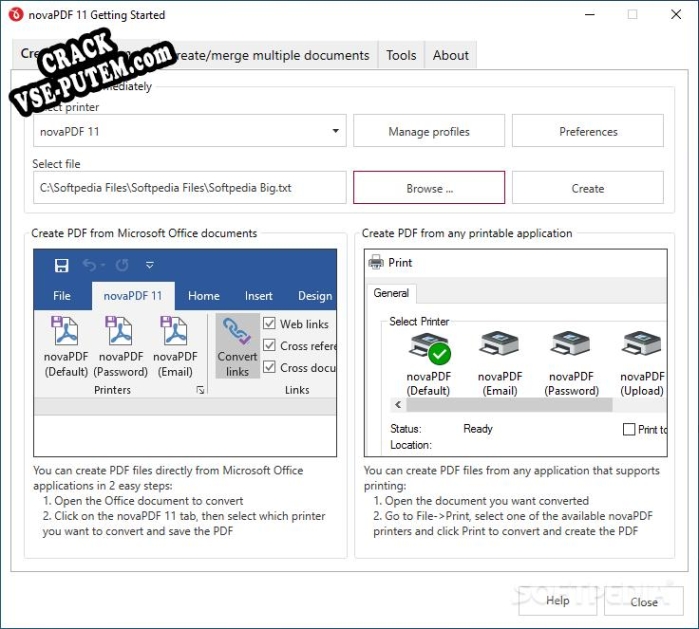Expand the Printers group dialog launcher
The height and width of the screenshot is (629, 699).
click(201, 390)
